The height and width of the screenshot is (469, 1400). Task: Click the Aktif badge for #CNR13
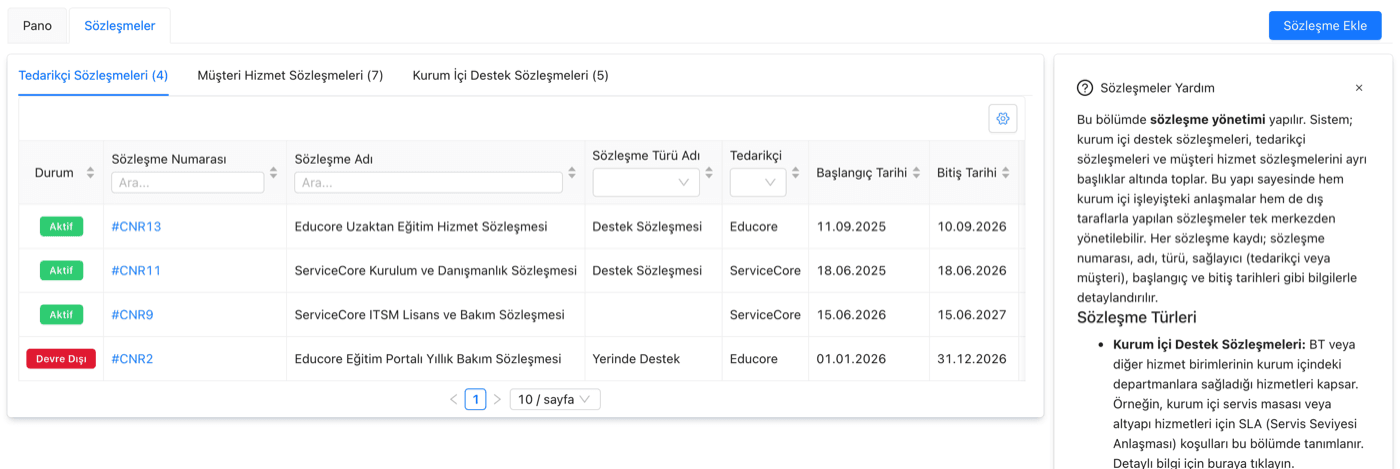pos(61,227)
